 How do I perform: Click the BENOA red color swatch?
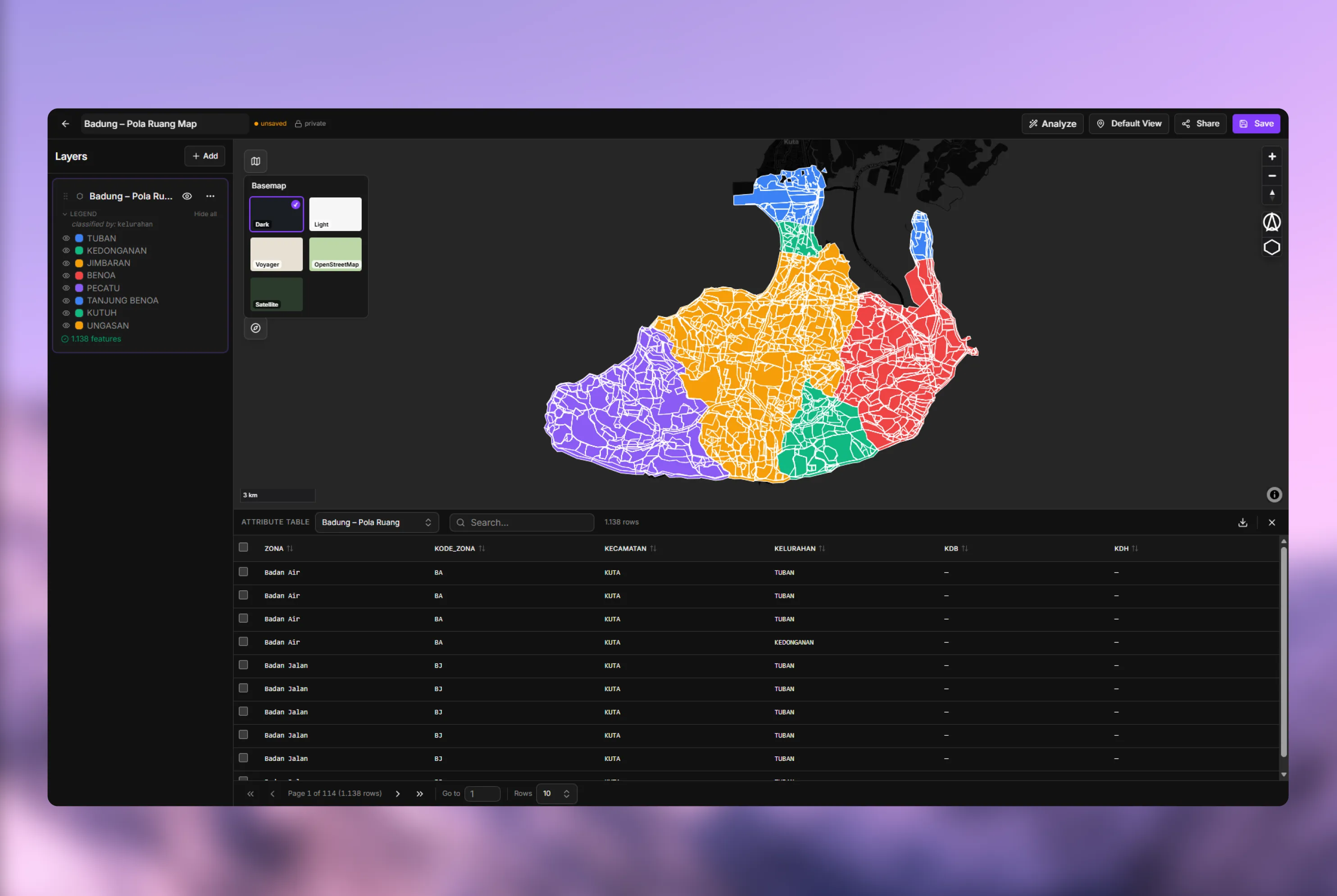click(79, 276)
